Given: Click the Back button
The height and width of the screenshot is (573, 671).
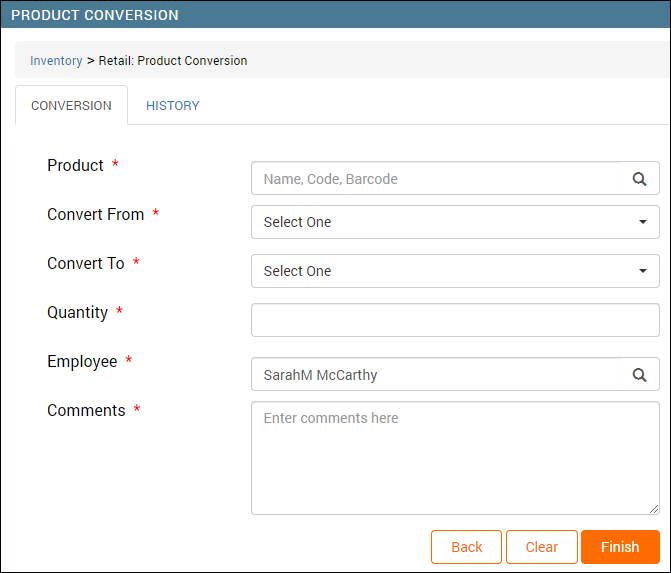Looking at the screenshot, I should coord(466,547).
